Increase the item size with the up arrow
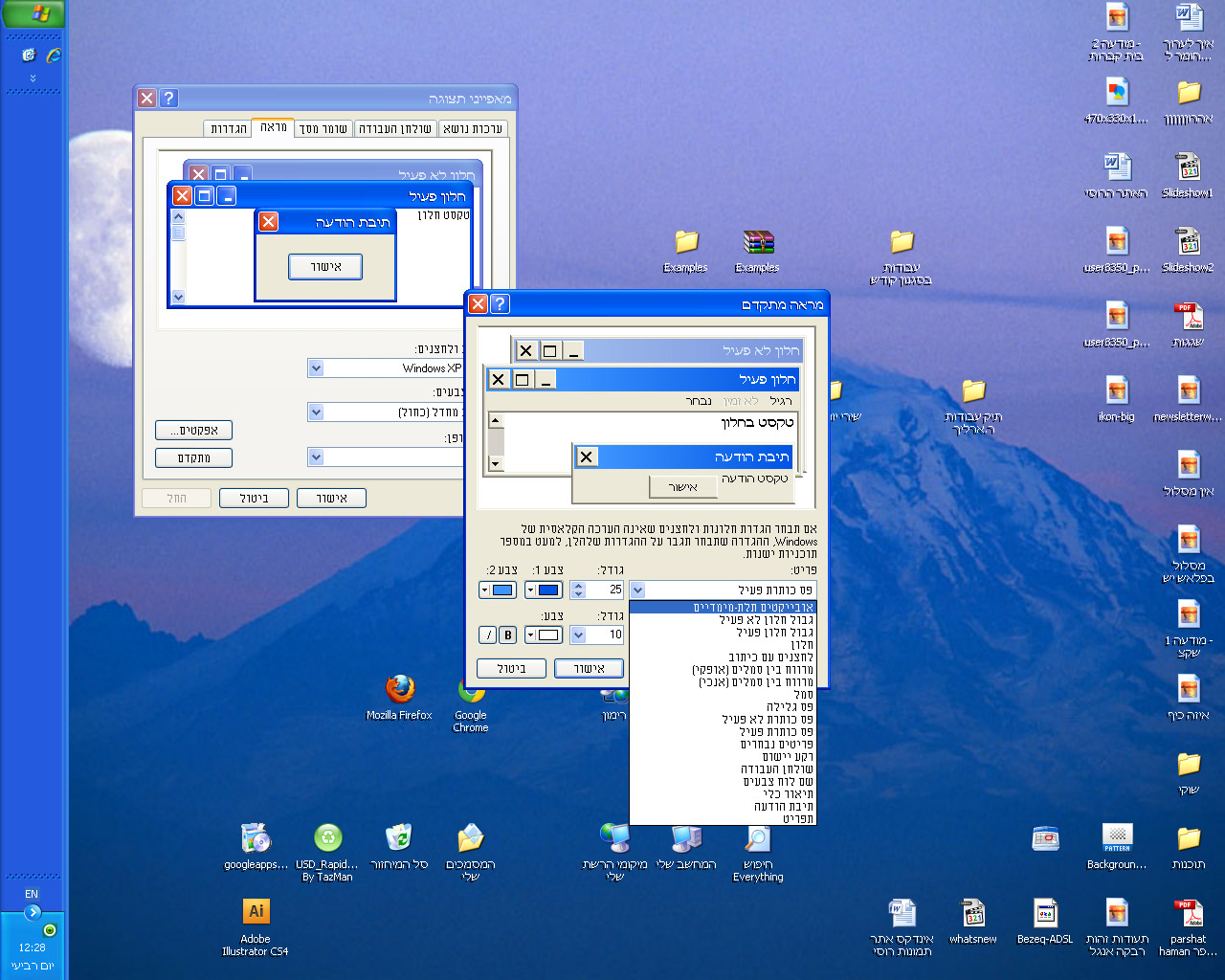The width and height of the screenshot is (1225, 980). (578, 585)
